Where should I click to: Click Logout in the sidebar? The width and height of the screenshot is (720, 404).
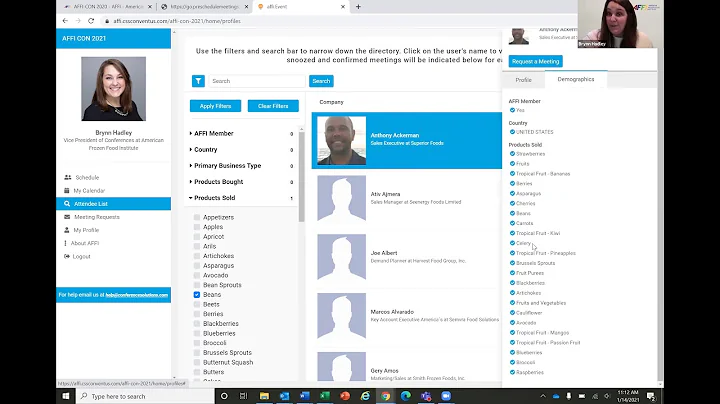pos(81,256)
